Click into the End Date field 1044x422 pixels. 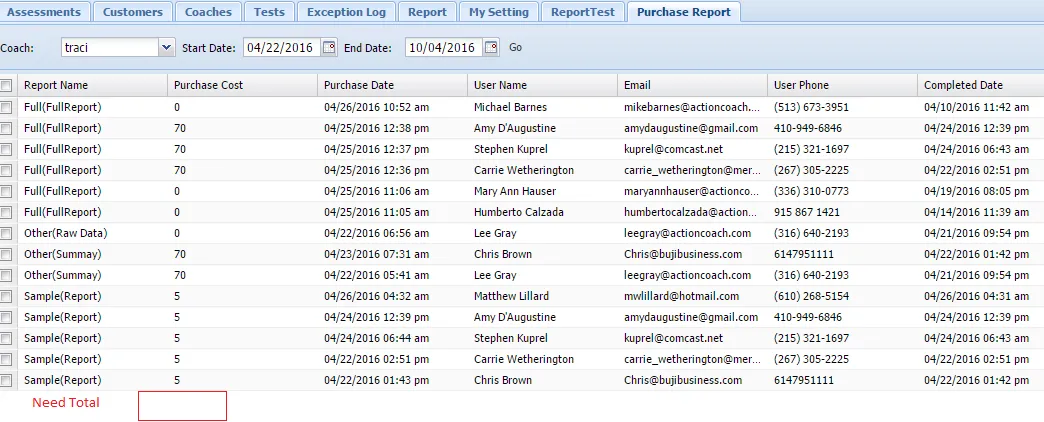click(443, 47)
